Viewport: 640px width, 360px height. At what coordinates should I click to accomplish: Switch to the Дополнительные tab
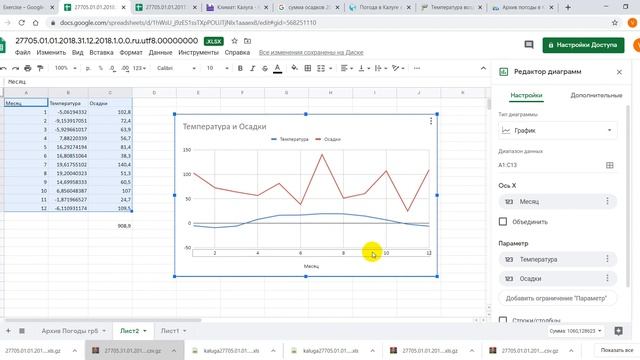tap(596, 95)
